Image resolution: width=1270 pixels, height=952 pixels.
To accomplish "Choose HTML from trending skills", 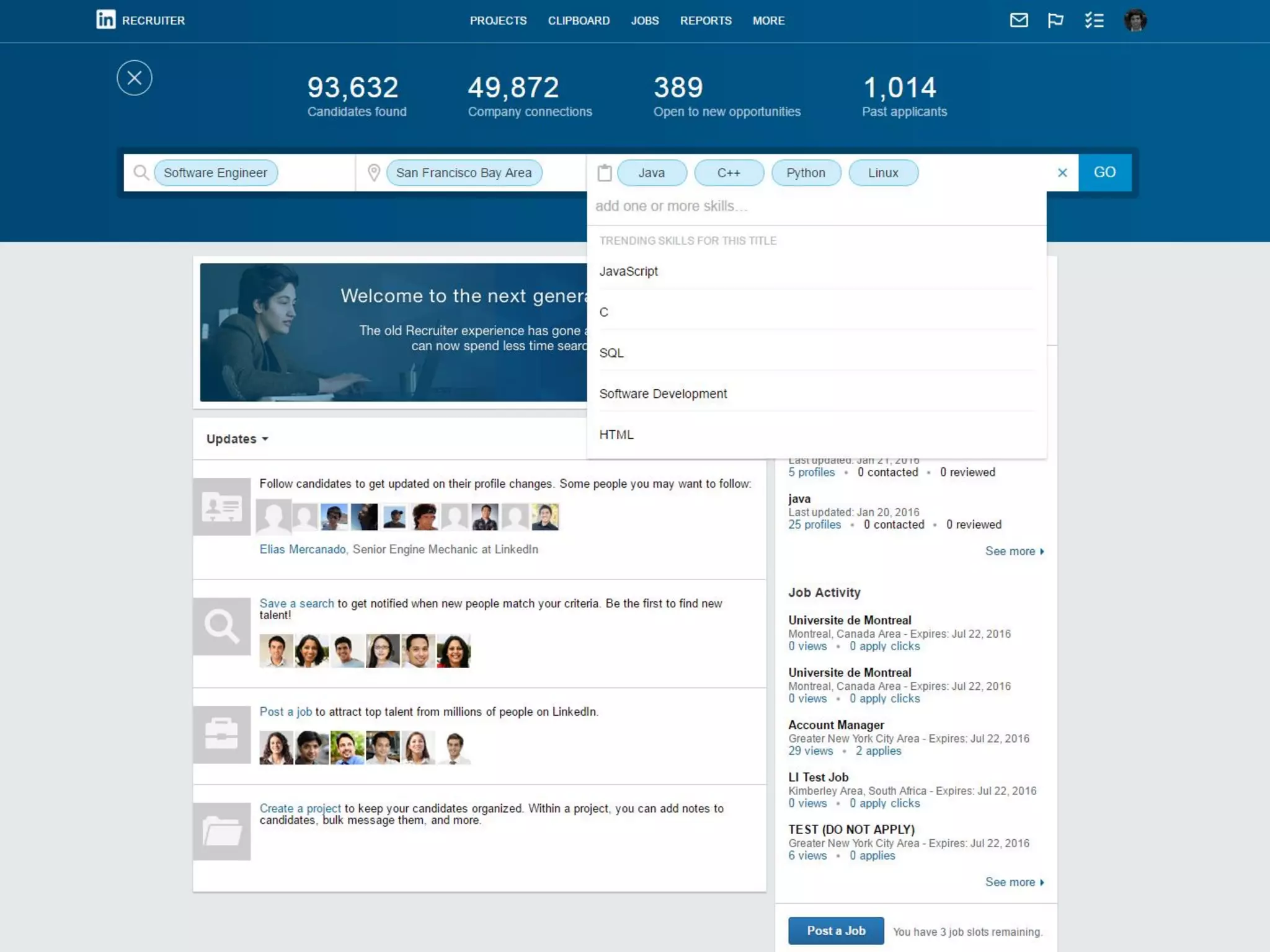I will (x=816, y=435).
